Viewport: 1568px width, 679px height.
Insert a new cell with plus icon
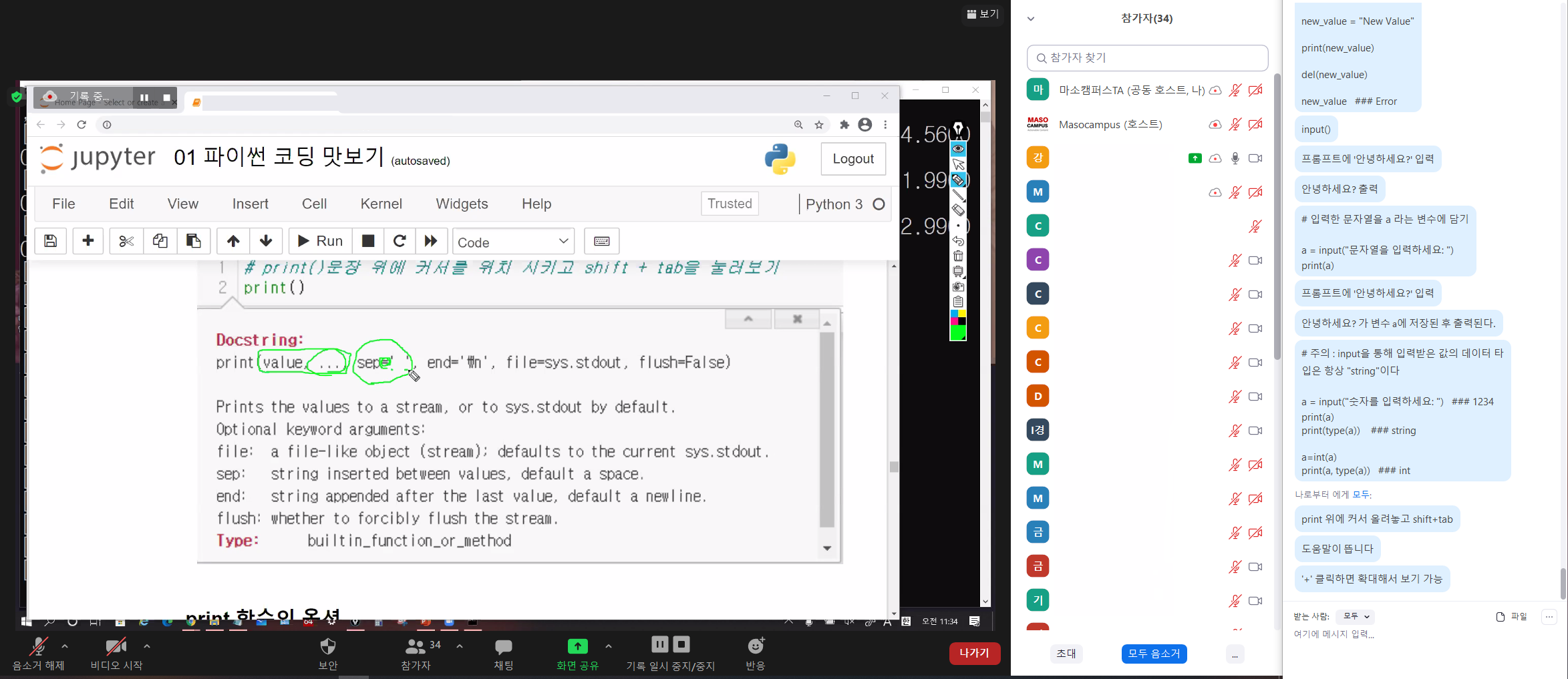[x=88, y=241]
